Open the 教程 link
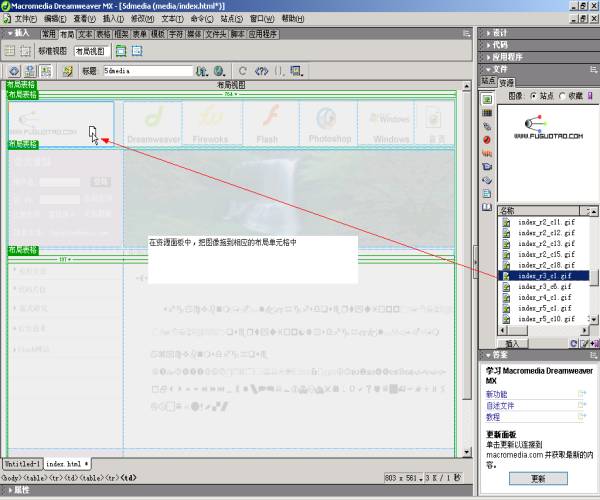 (x=493, y=417)
